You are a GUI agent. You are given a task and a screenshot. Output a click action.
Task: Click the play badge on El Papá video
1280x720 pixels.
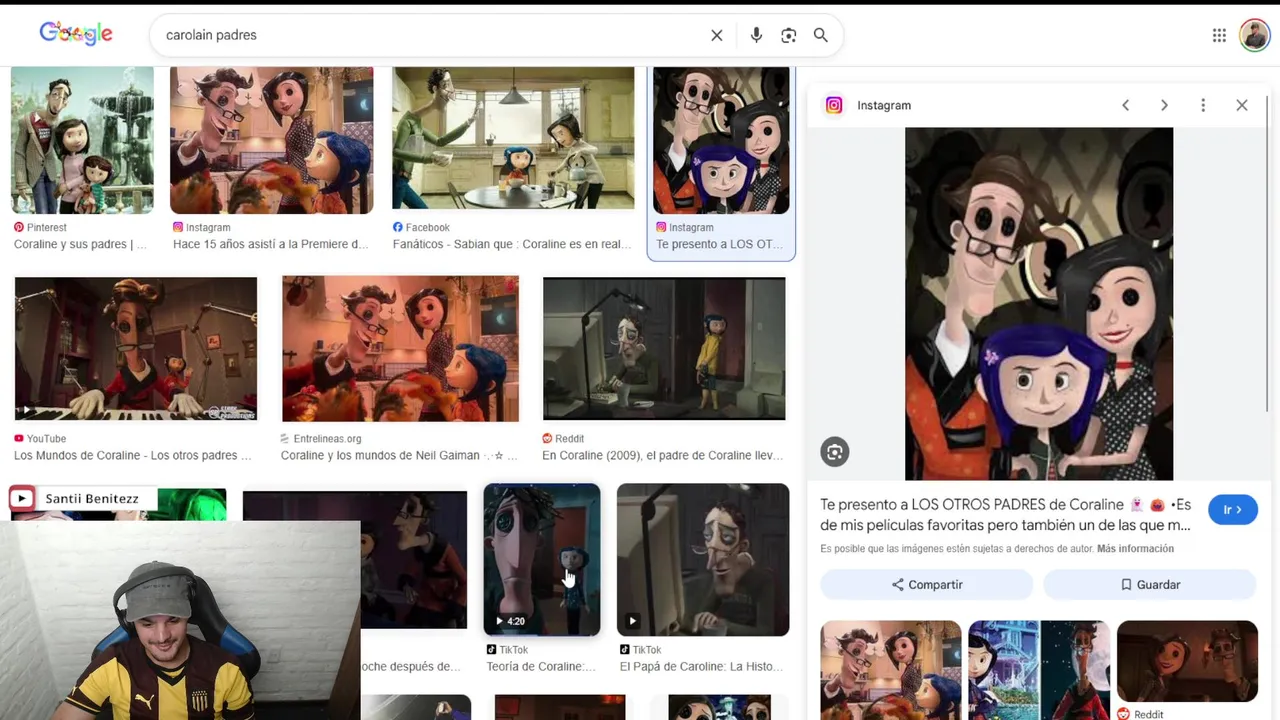click(632, 621)
